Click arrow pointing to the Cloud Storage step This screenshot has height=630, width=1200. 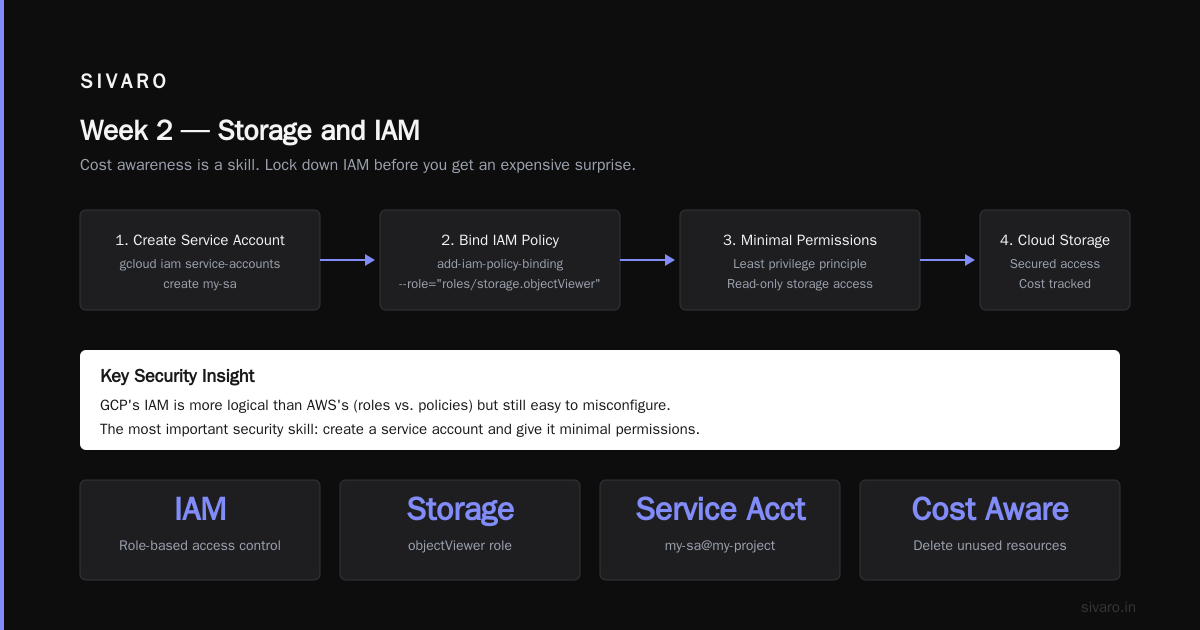pos(948,260)
